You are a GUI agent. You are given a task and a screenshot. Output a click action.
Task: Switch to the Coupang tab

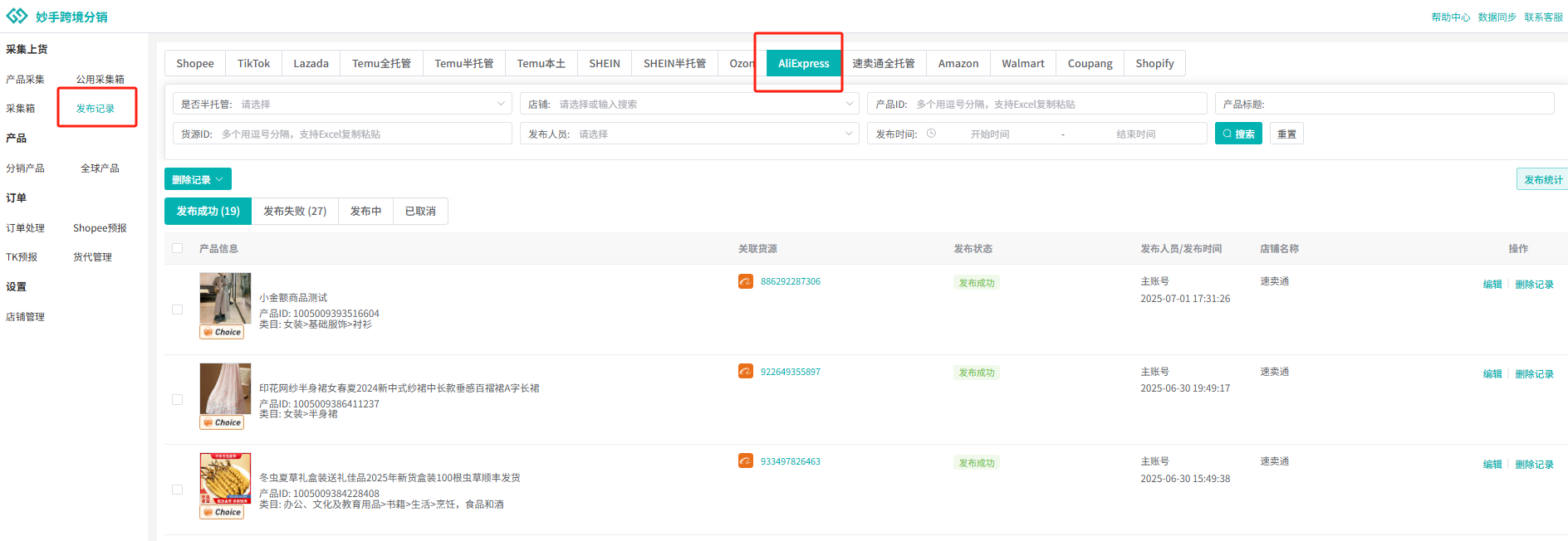(x=1090, y=63)
